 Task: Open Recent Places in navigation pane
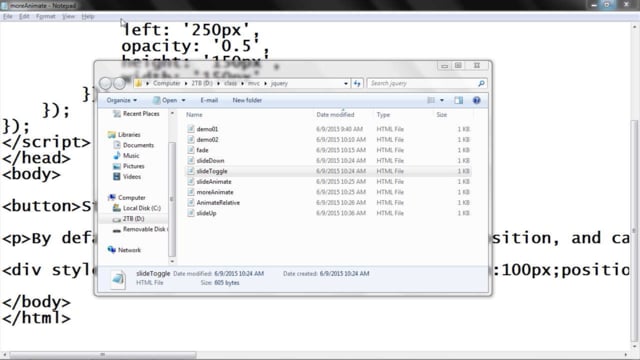point(136,114)
